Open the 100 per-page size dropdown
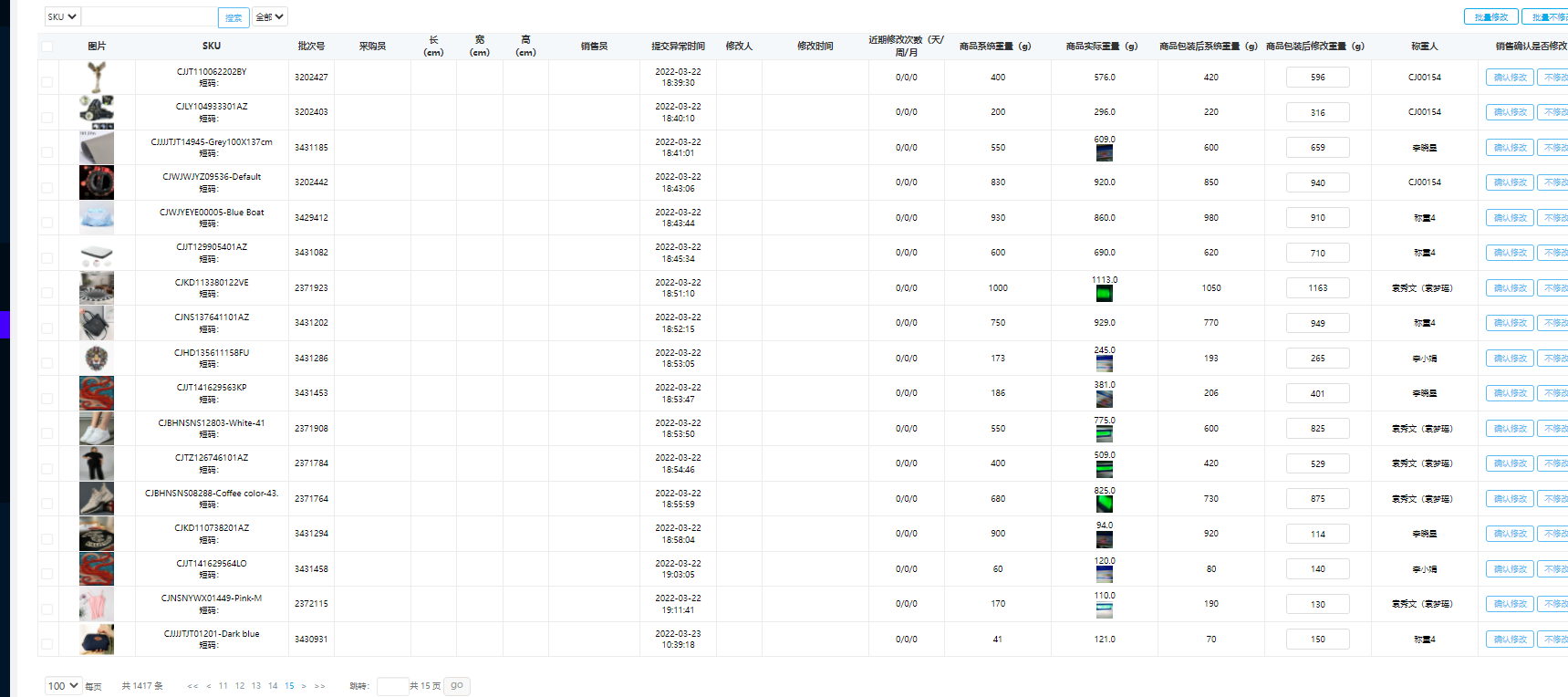 click(63, 686)
